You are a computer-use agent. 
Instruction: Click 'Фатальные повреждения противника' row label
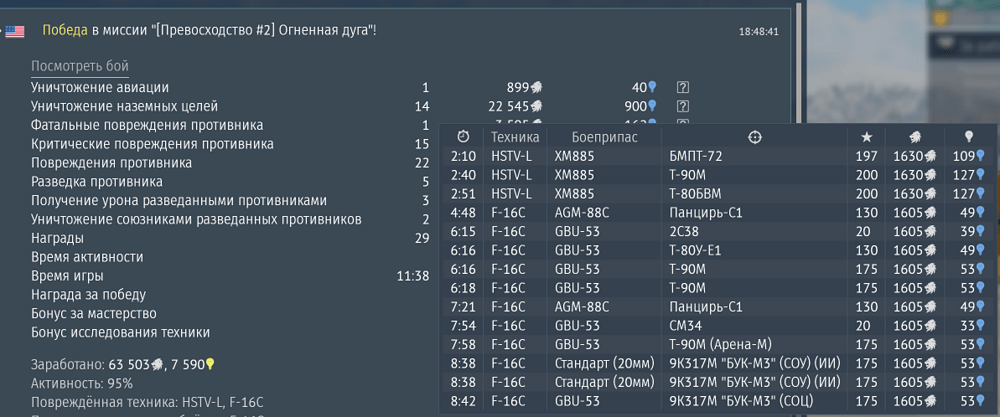[x=147, y=125]
